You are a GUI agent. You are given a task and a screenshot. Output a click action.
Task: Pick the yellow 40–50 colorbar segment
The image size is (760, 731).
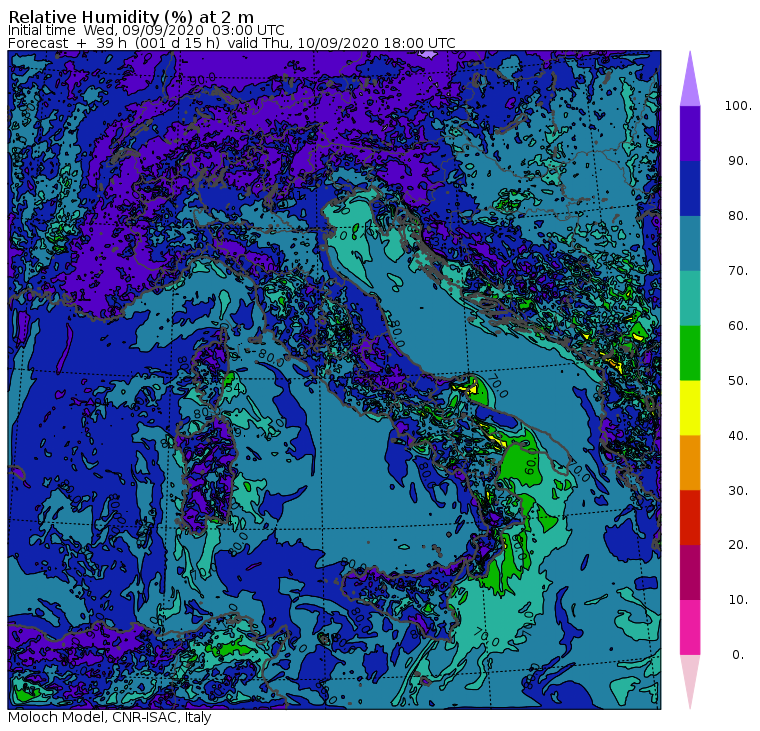click(x=690, y=408)
